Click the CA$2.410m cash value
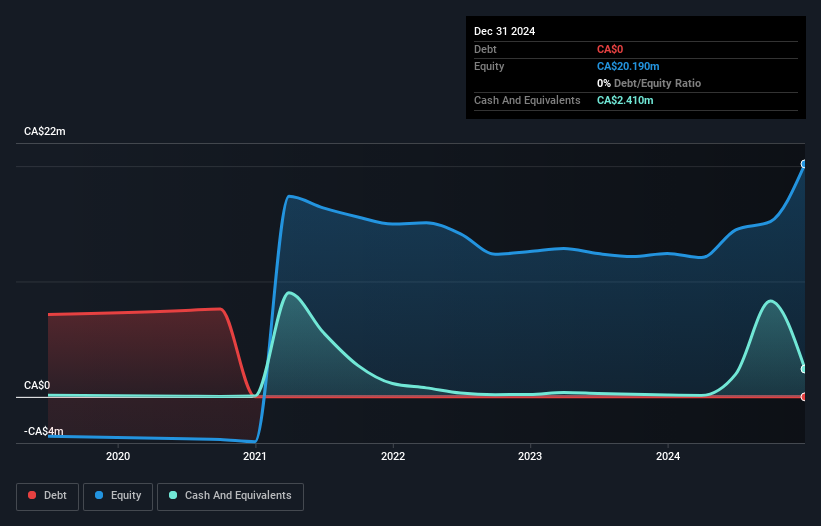The width and height of the screenshot is (821, 526). pyautogui.click(x=625, y=100)
